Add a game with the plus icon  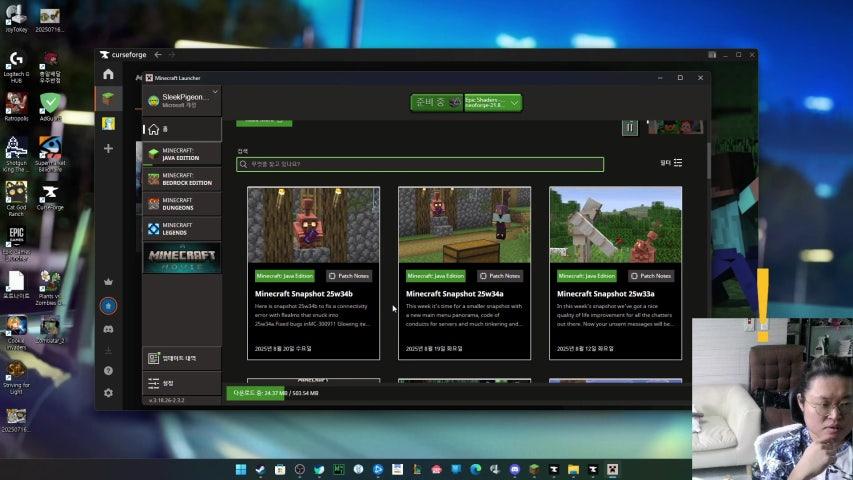108,148
